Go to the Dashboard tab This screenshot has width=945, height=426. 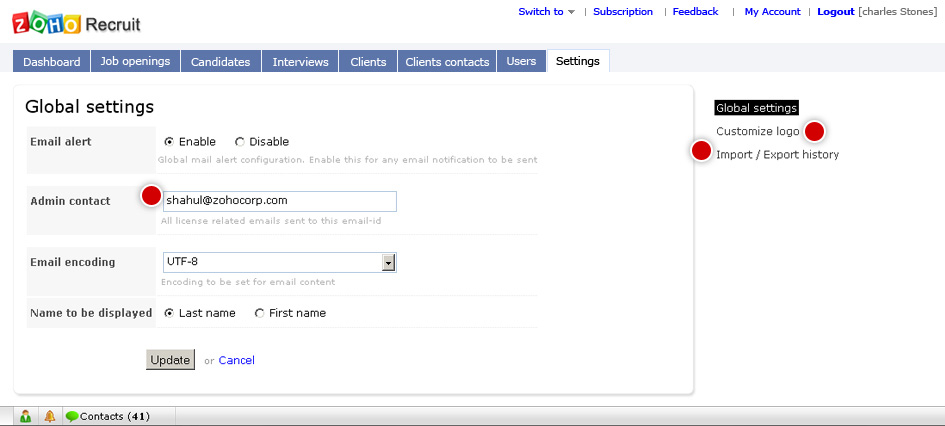52,61
